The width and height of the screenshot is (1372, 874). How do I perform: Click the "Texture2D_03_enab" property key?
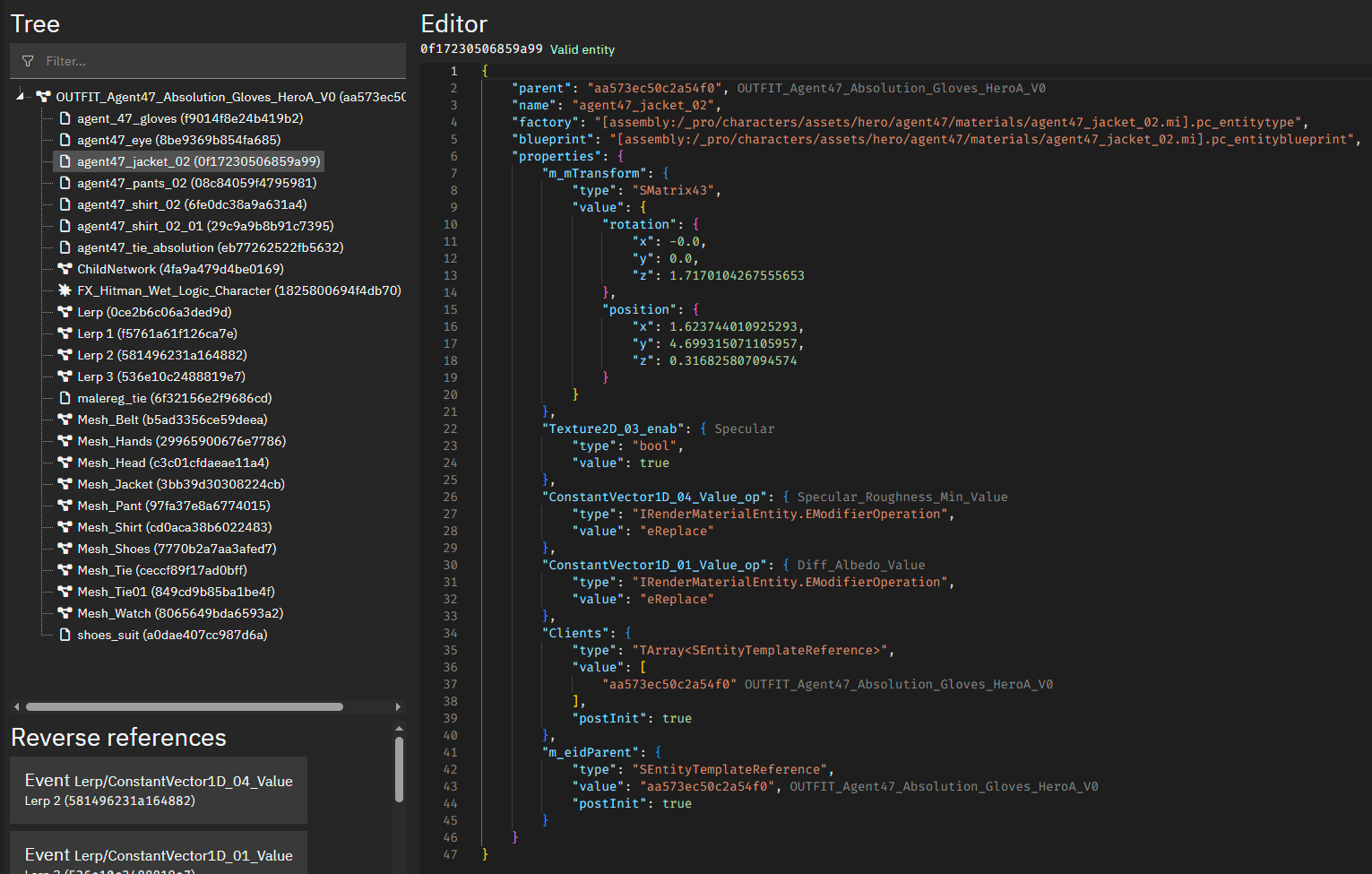[613, 428]
